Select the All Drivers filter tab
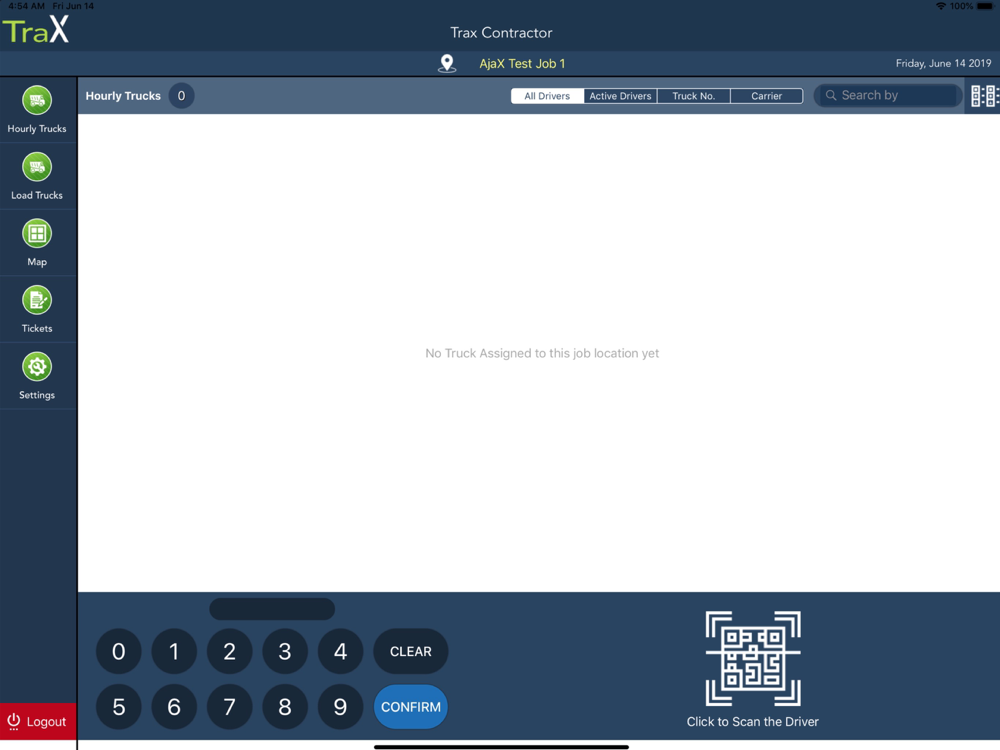1000x750 pixels. click(x=547, y=96)
